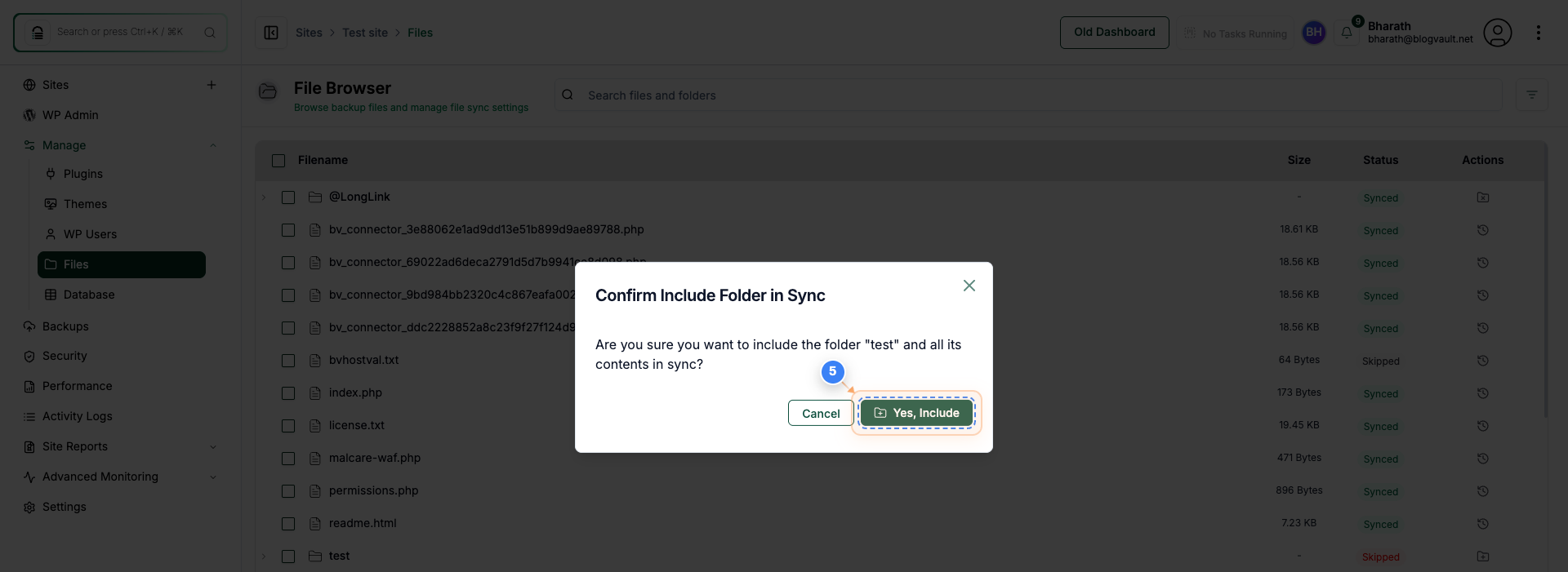This screenshot has height=572, width=1568.
Task: Click the No Tasks Running indicator
Action: click(x=1236, y=33)
